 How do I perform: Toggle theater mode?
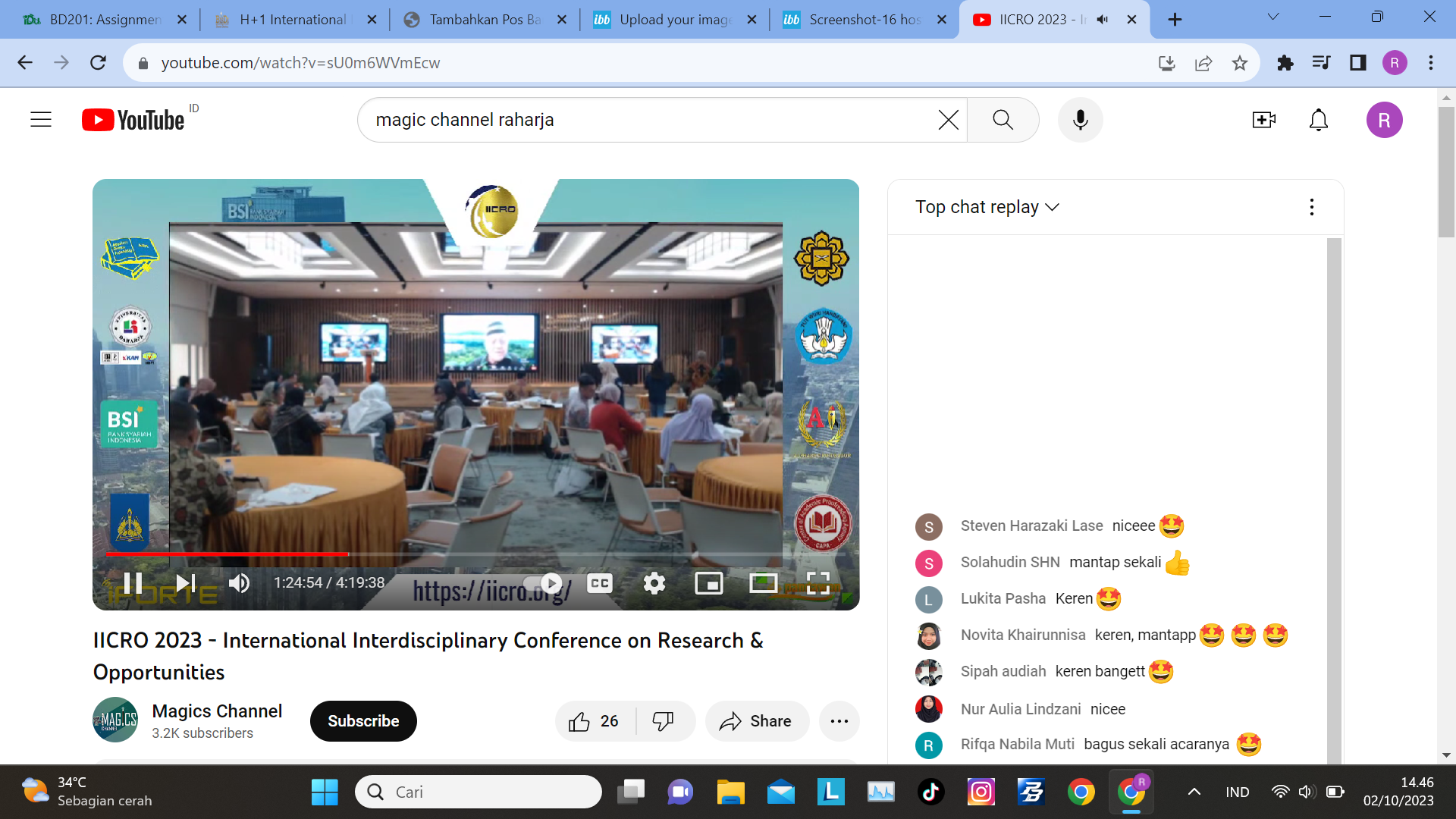[x=763, y=582]
